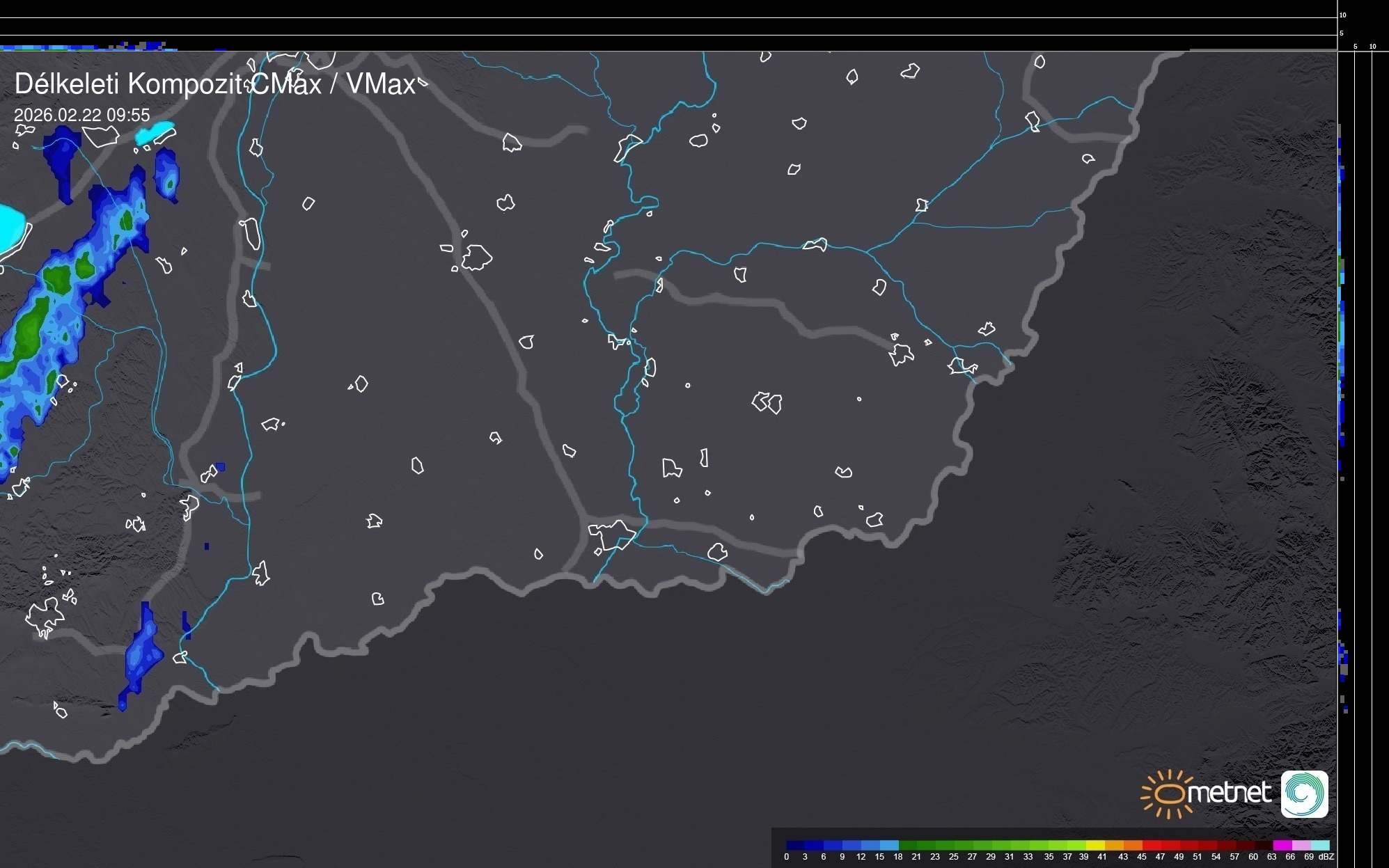Click the horizontal VMax top profile strip
This screenshot has height=868, width=1389.
84,47
